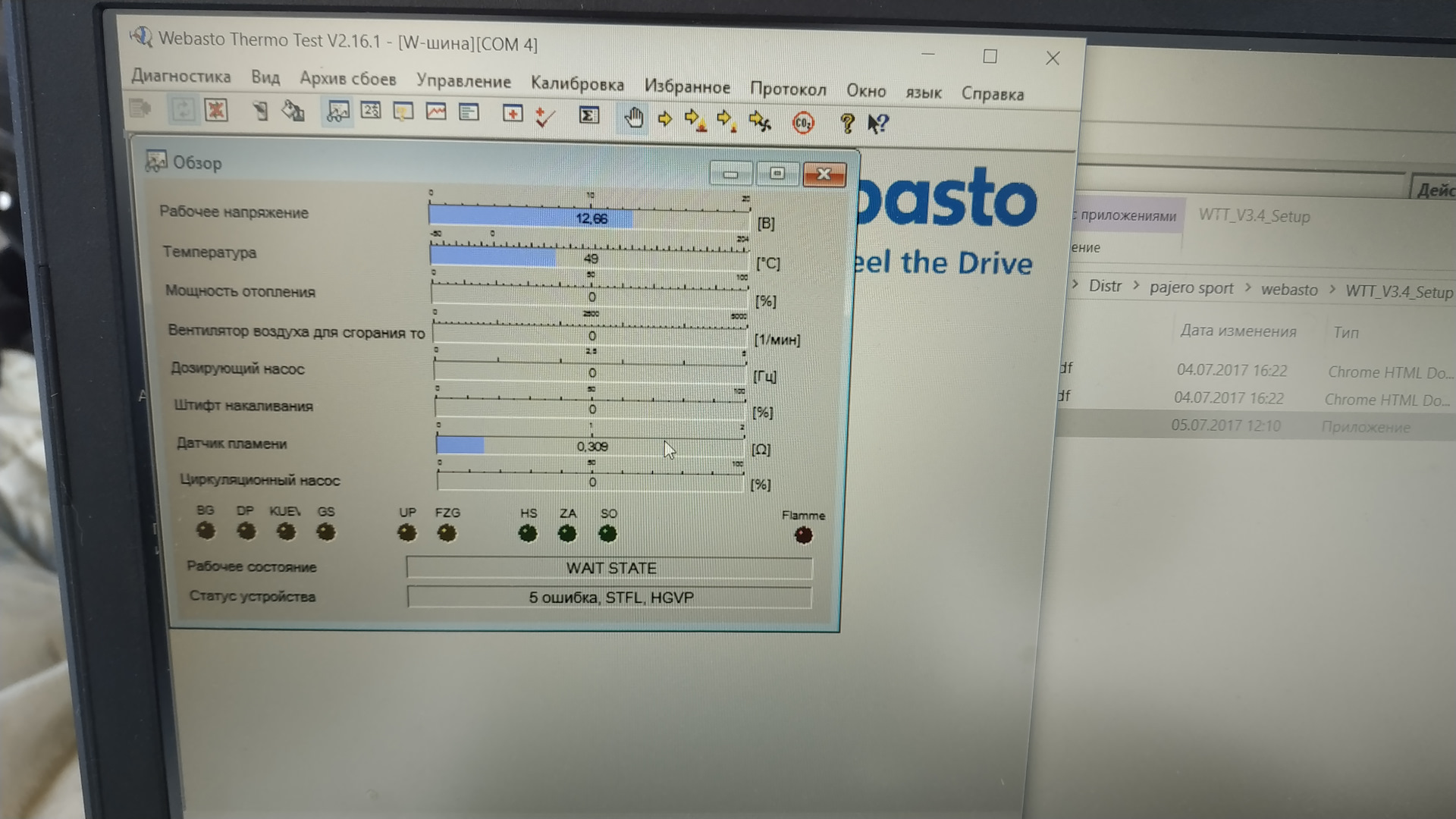Click Webasto Thermo Test title bar icon
Screen dimensions: 1456x819
coord(140,36)
